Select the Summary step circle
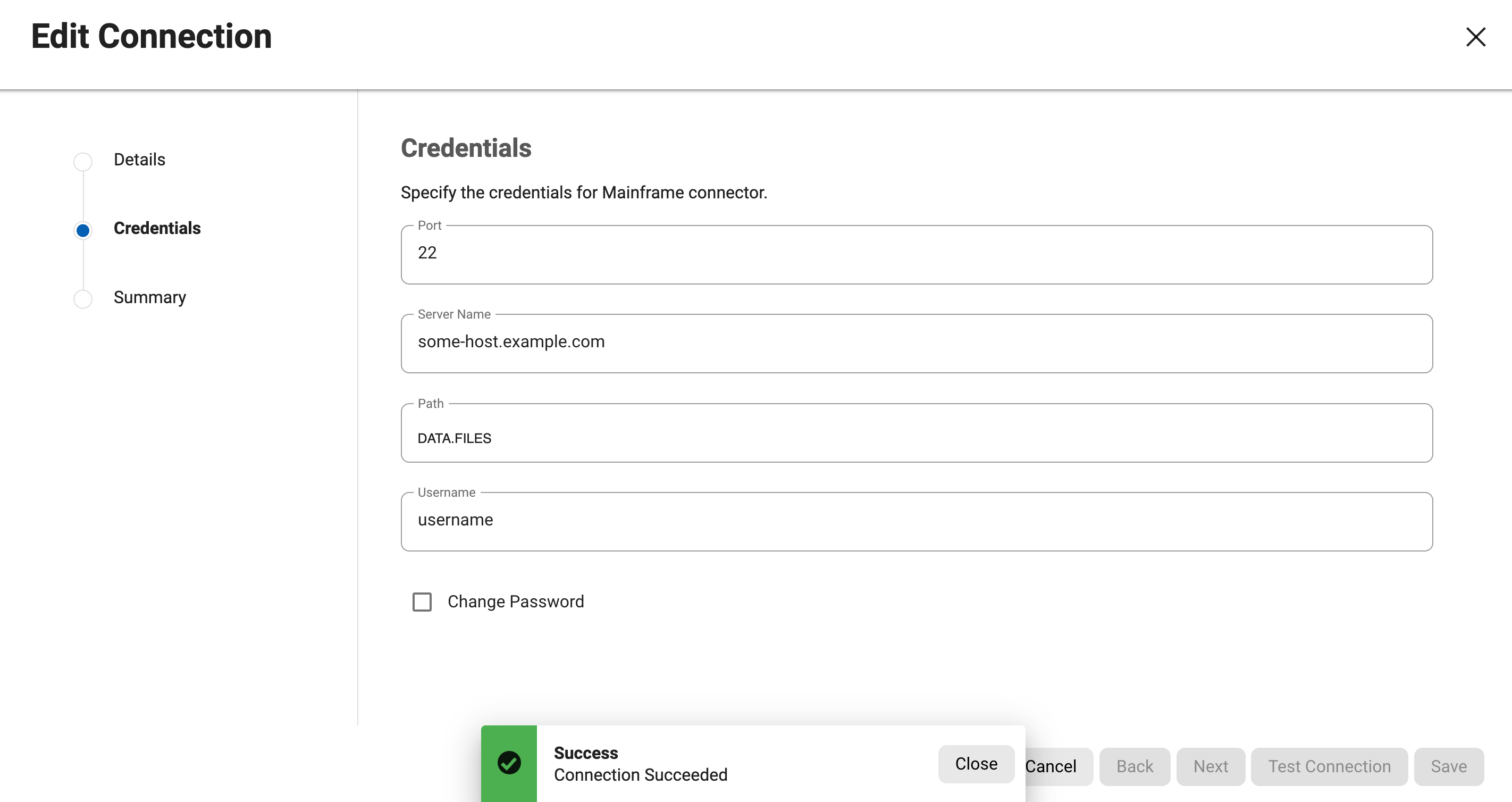This screenshot has height=802, width=1512. [x=83, y=299]
